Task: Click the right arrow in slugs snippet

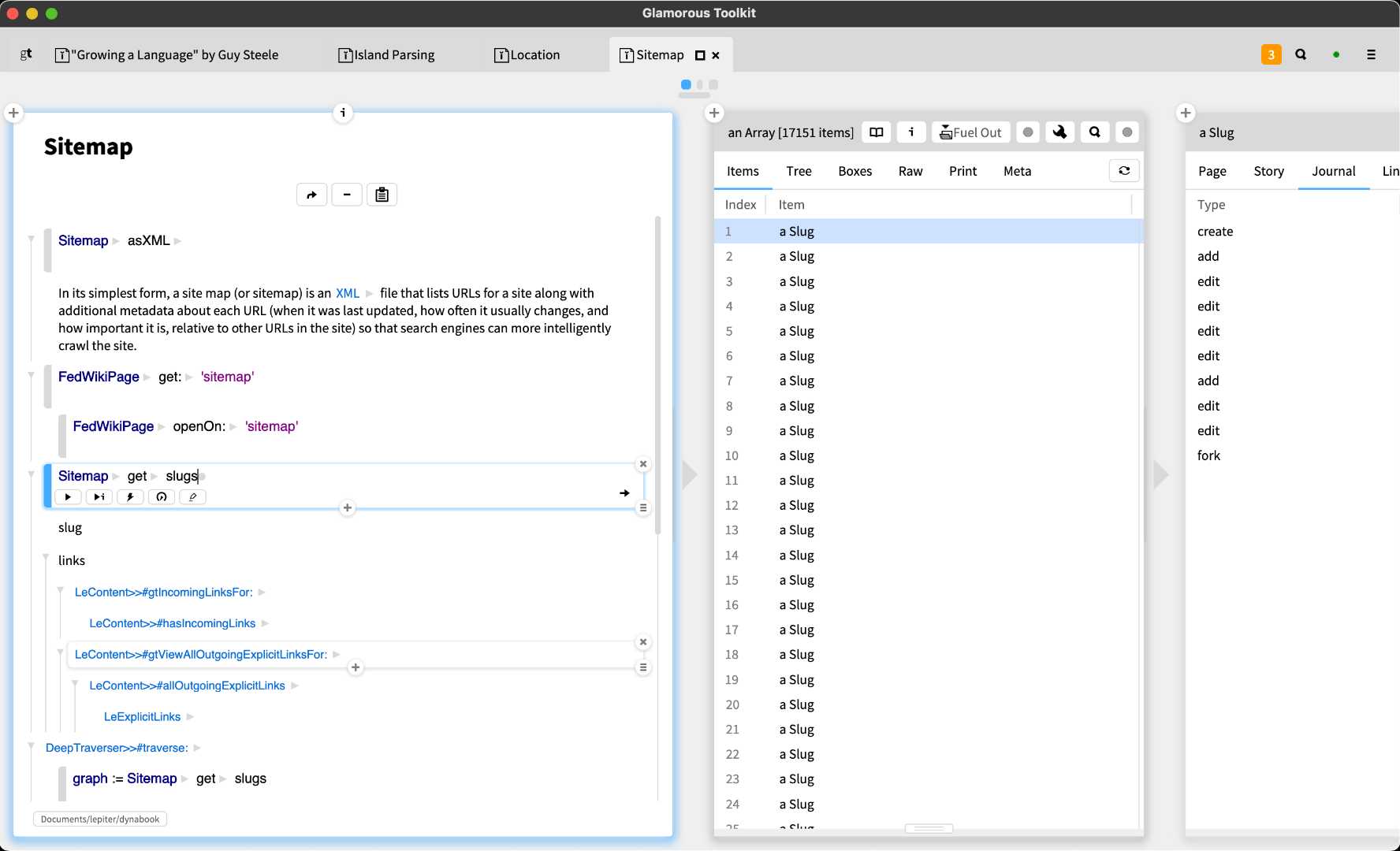Action: tap(624, 493)
